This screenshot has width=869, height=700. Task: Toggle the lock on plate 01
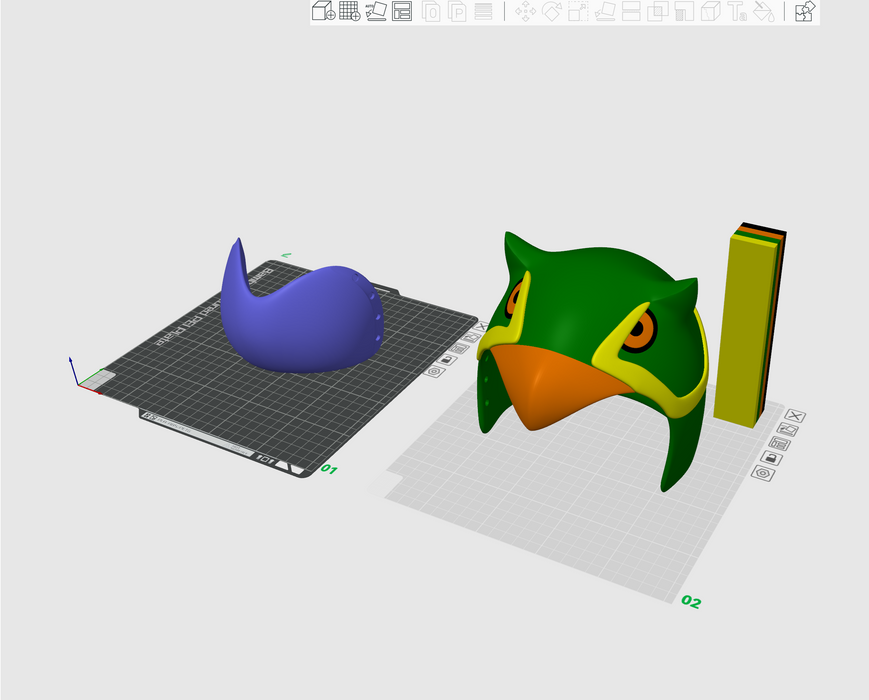[x=447, y=359]
